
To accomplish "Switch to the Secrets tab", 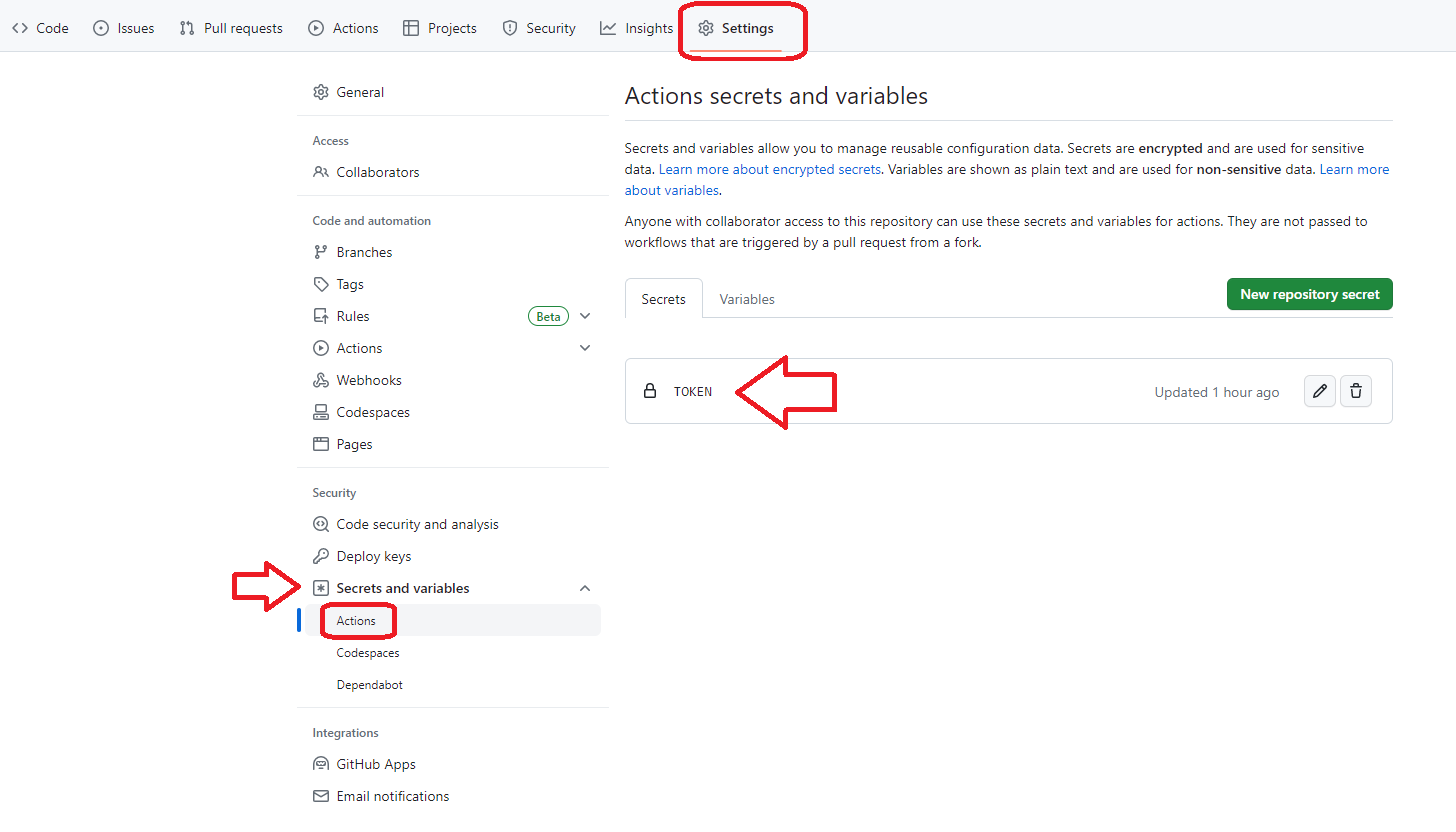I will (664, 298).
